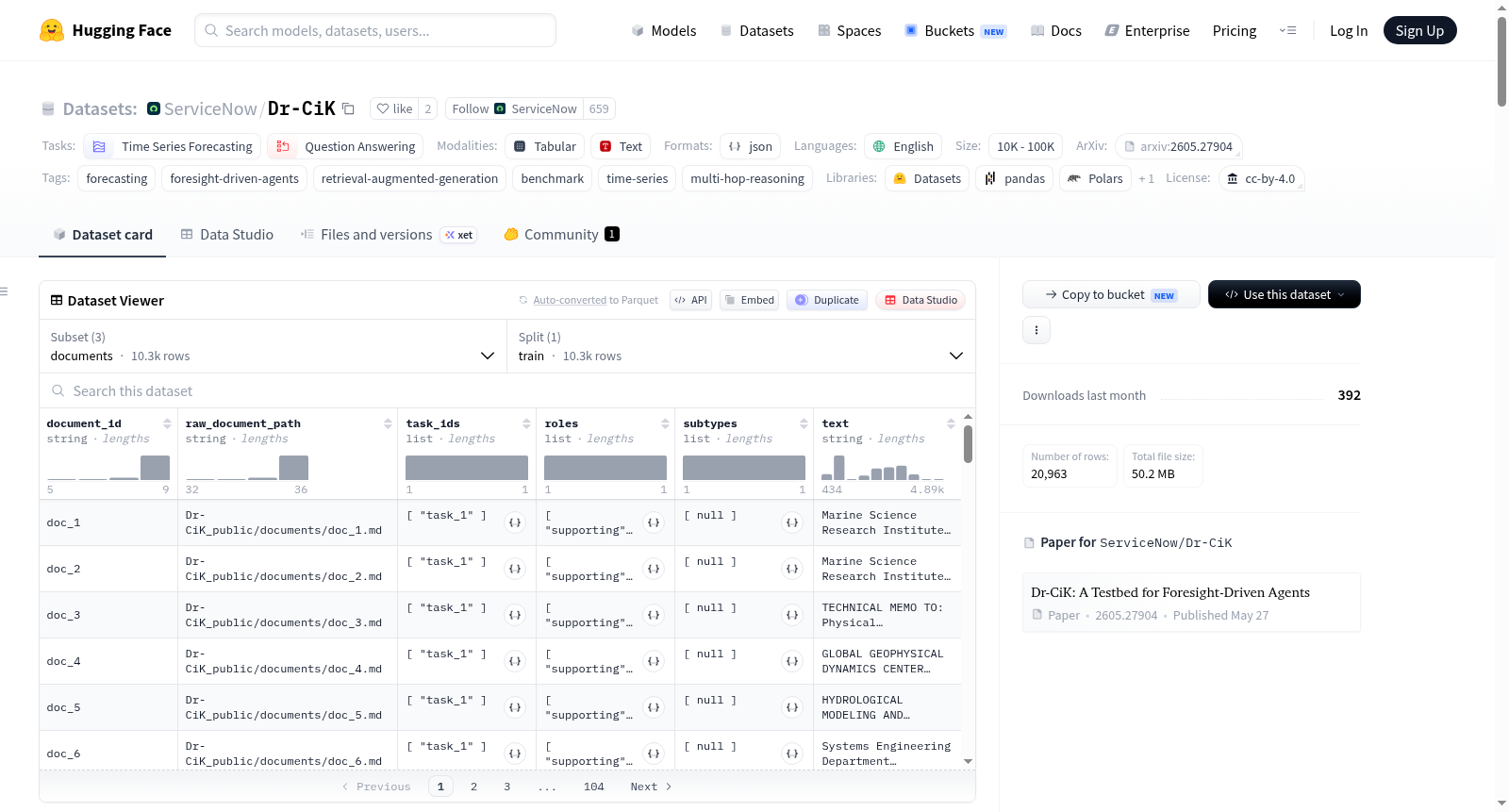Sort by subtypes column arrows

804,423
